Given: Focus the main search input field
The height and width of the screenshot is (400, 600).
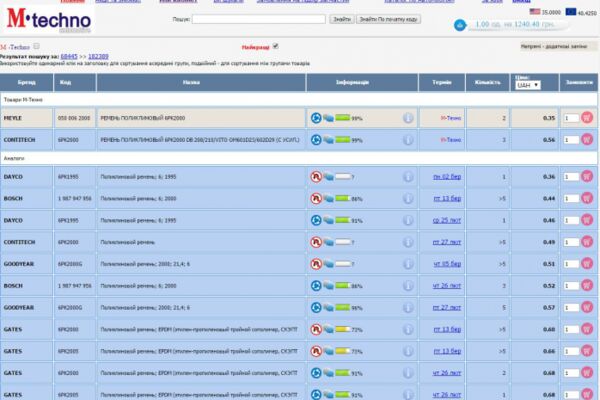Looking at the screenshot, I should pyautogui.click(x=259, y=19).
